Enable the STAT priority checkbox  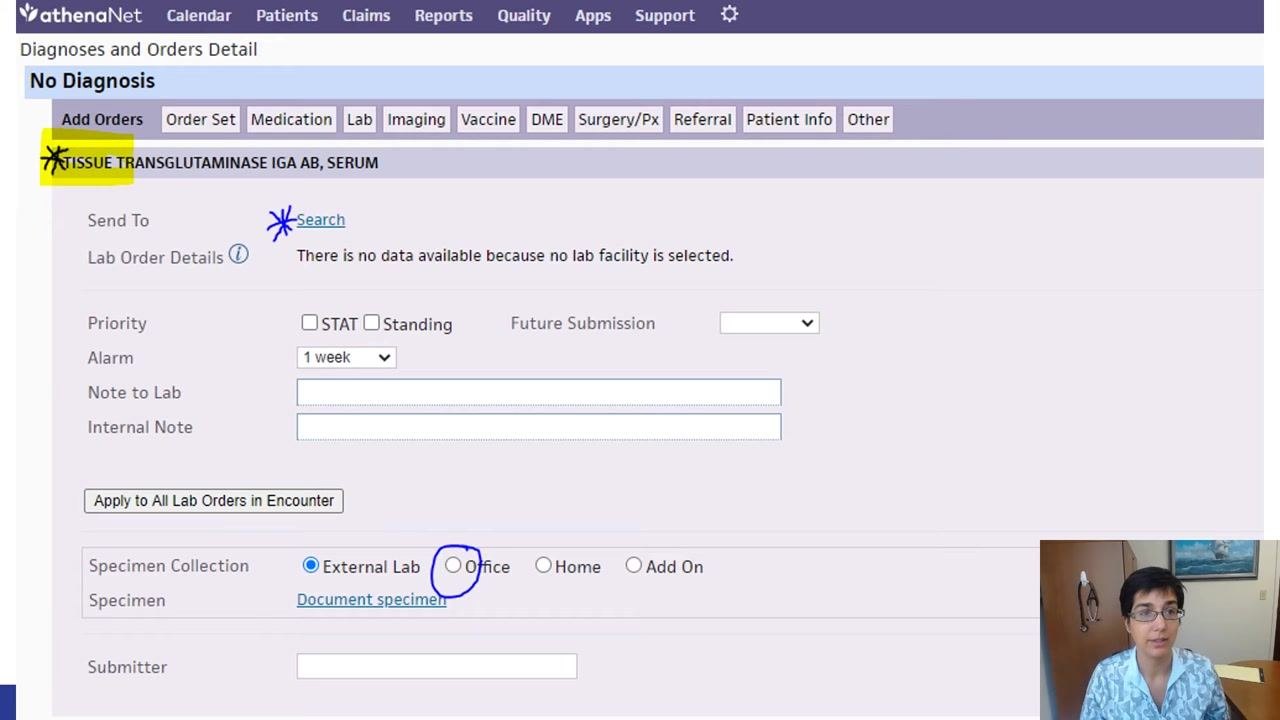(309, 322)
